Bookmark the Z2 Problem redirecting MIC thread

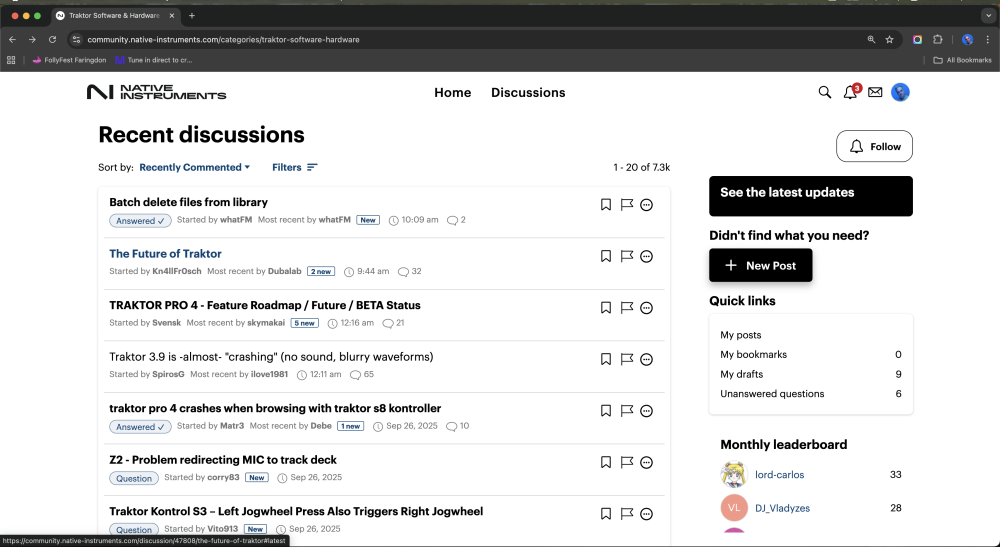click(606, 462)
